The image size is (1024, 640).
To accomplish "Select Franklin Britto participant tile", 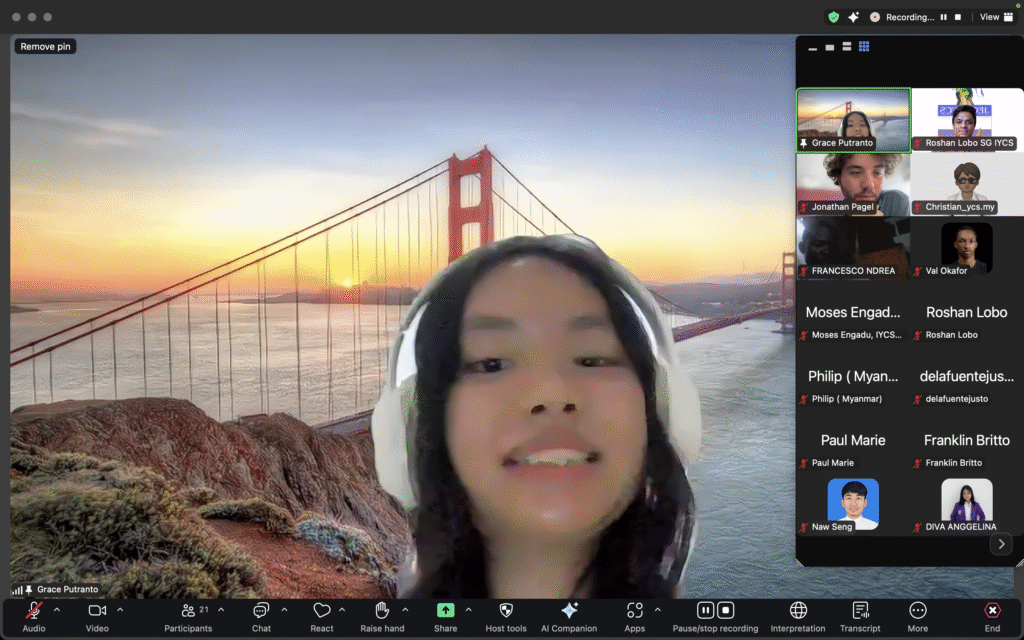I will (x=967, y=440).
